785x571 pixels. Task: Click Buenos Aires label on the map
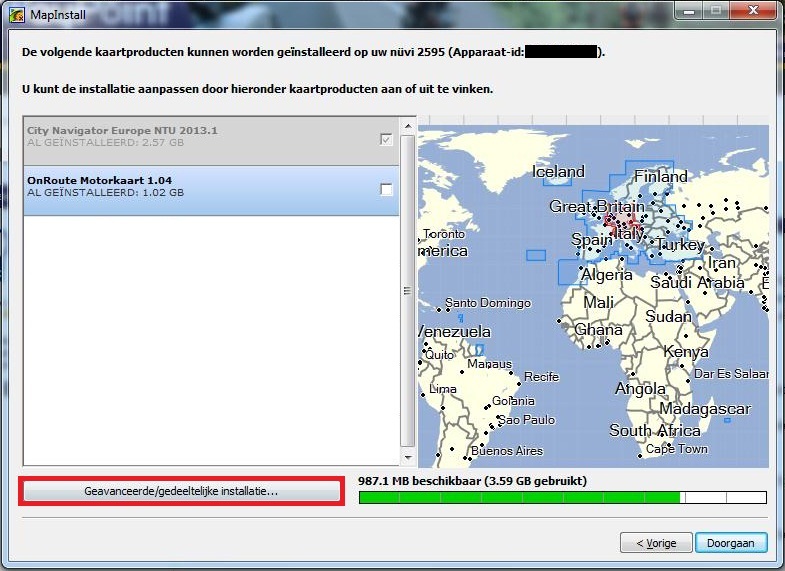[507, 451]
